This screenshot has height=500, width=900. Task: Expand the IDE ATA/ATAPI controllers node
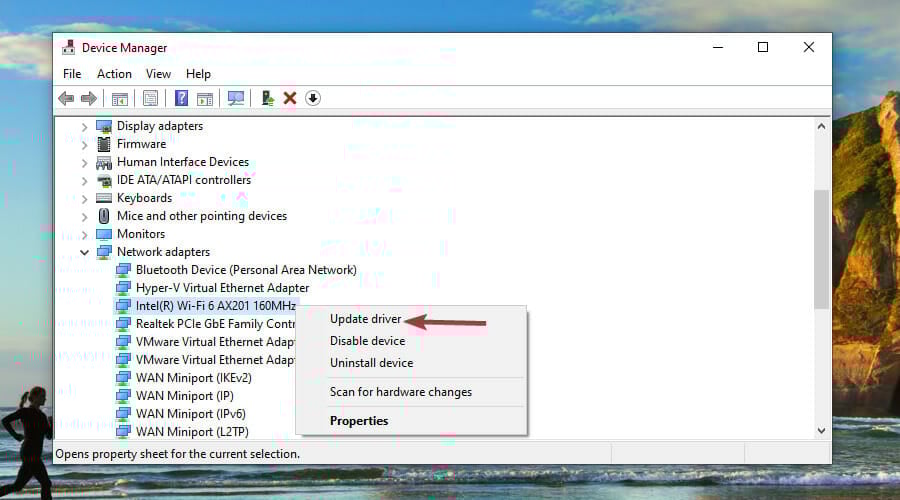84,181
